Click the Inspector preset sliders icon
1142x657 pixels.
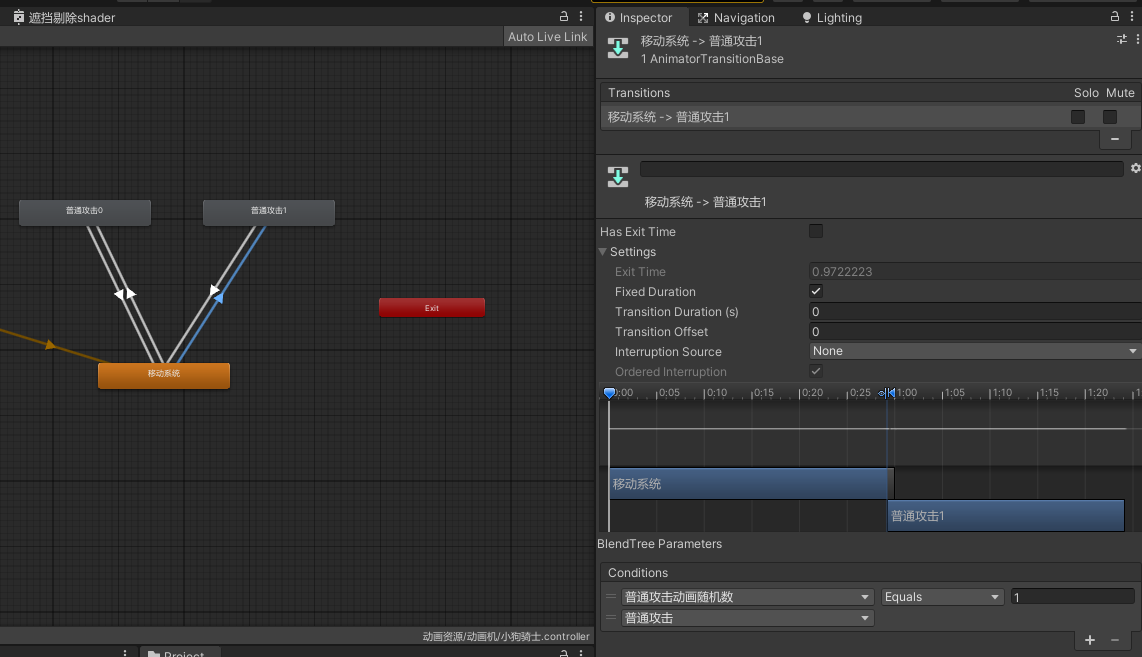[x=1122, y=39]
